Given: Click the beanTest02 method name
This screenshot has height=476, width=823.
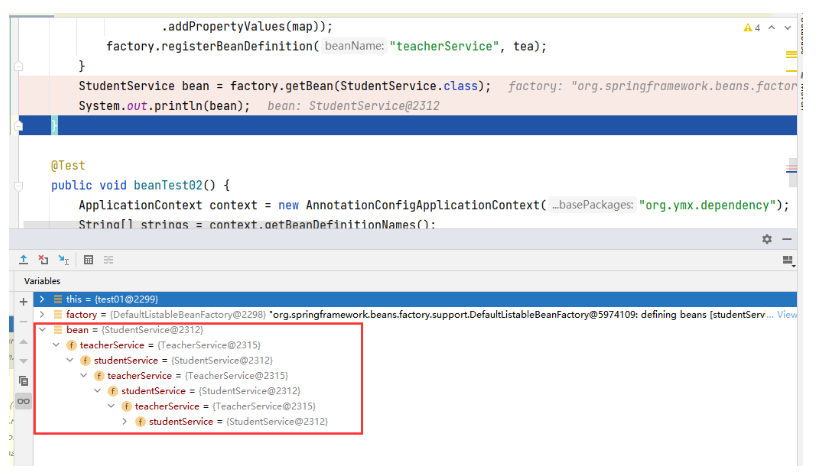Looking at the screenshot, I should click(168, 185).
